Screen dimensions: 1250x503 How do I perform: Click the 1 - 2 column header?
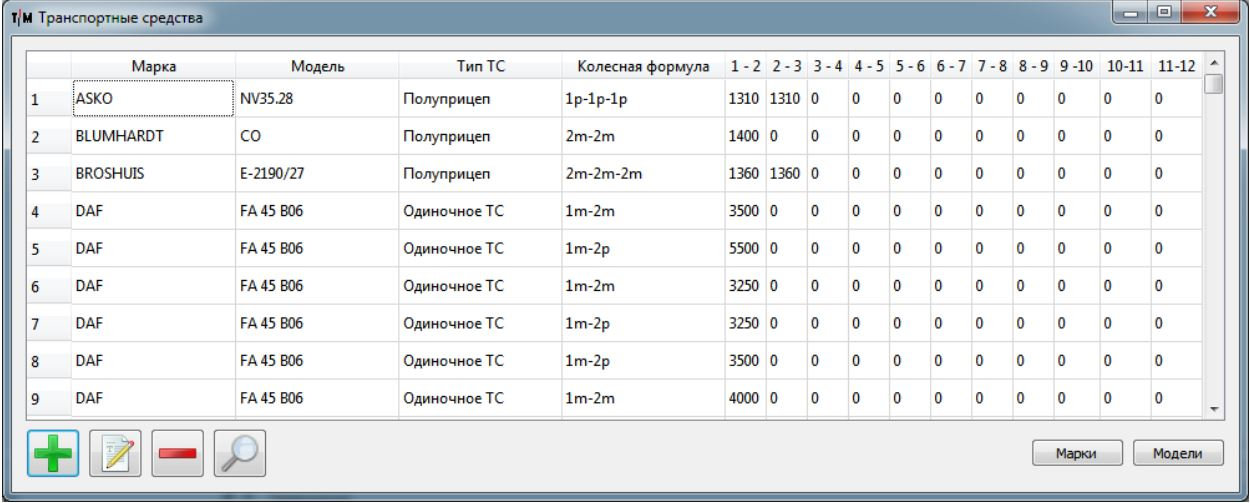(746, 66)
